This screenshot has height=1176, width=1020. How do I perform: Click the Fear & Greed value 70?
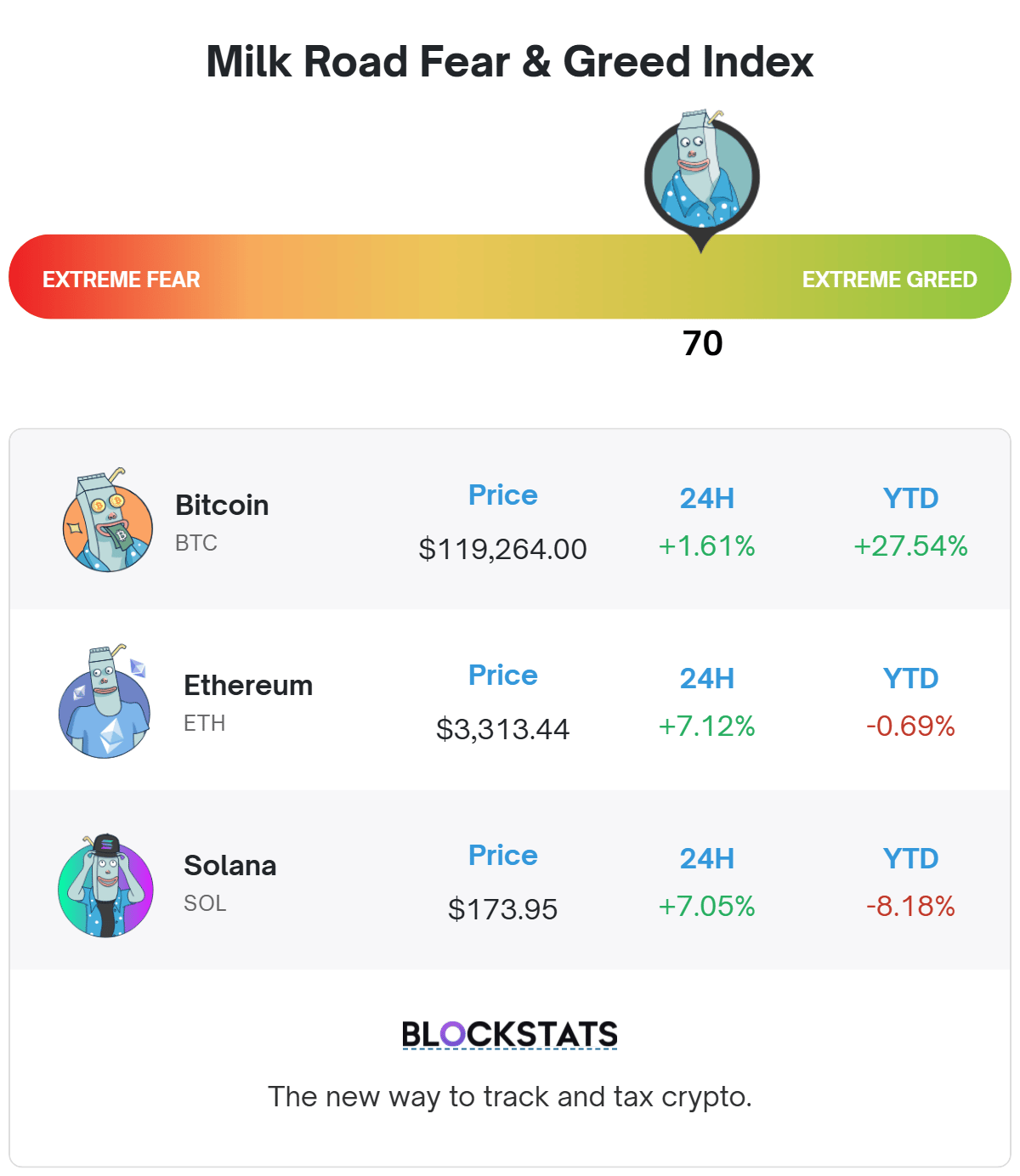click(x=703, y=343)
